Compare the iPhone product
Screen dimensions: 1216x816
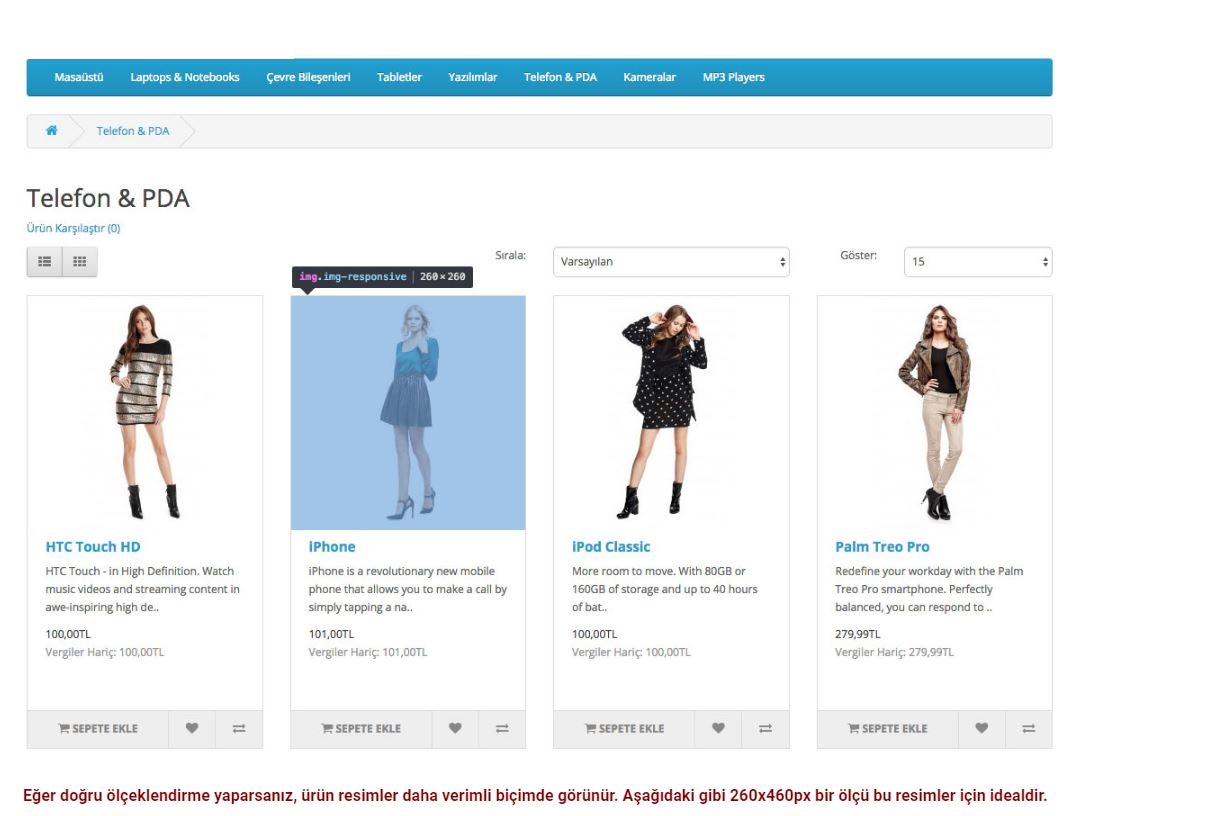(x=502, y=729)
